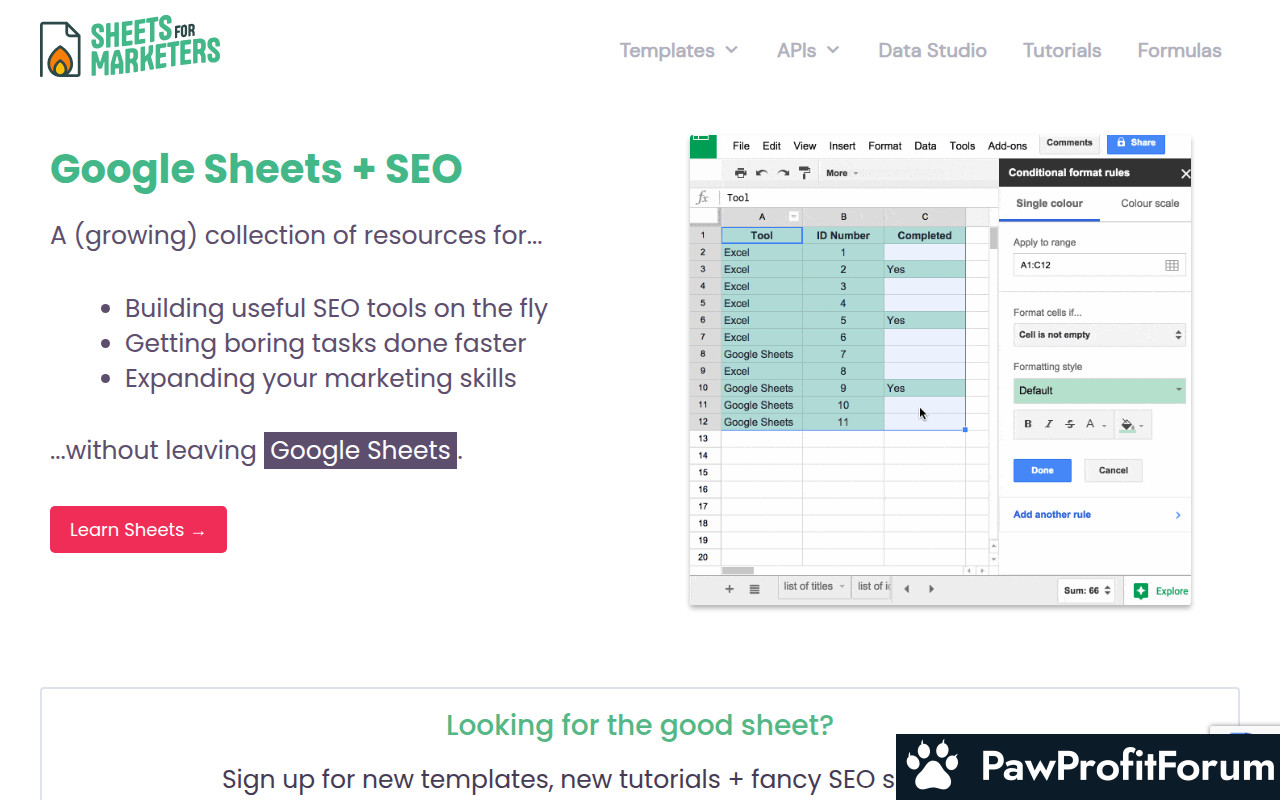Click the range selector grid icon
The width and height of the screenshot is (1280, 800).
coord(1172,265)
